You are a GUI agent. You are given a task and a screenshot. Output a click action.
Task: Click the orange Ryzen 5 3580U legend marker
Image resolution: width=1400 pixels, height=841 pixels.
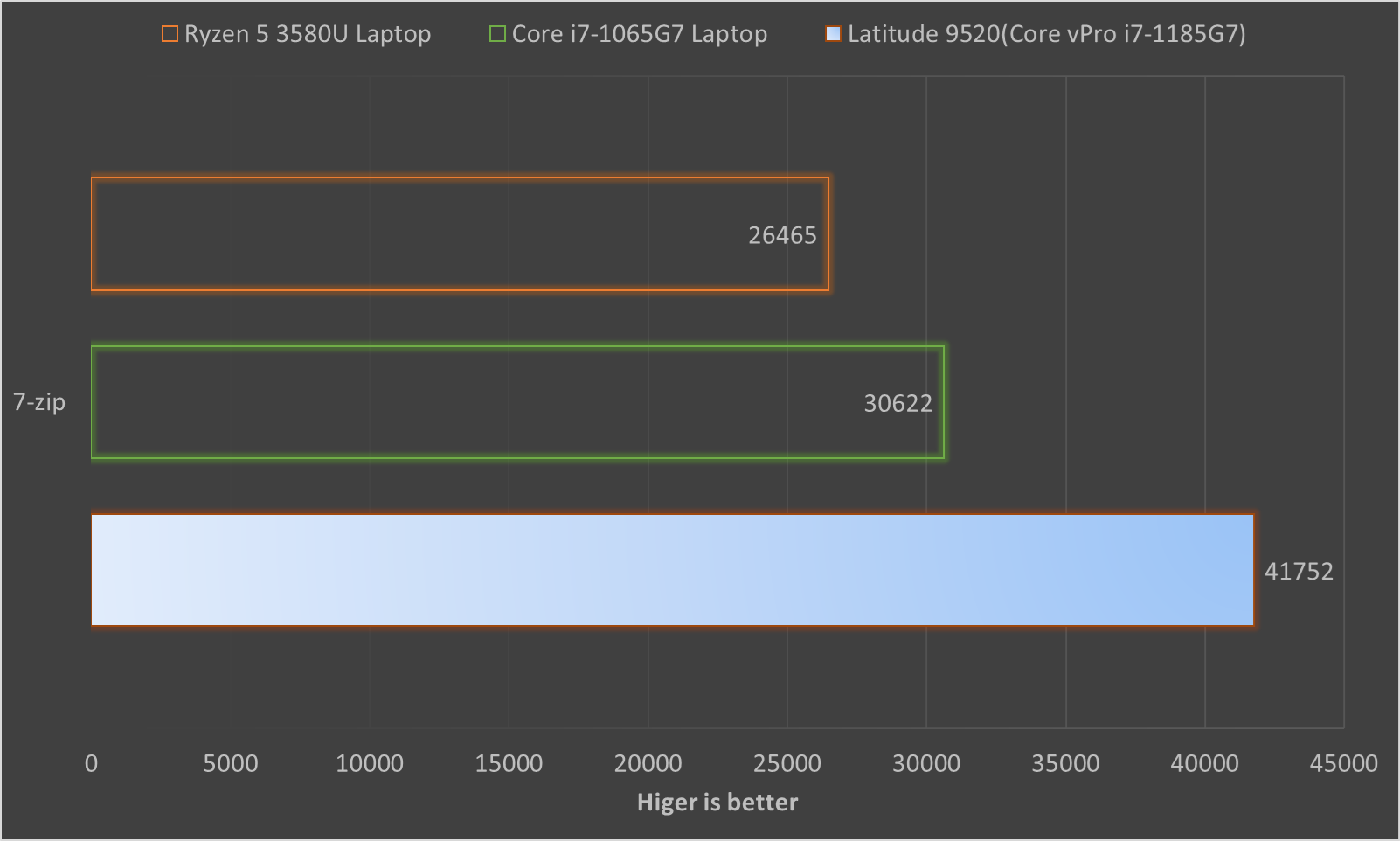(167, 33)
